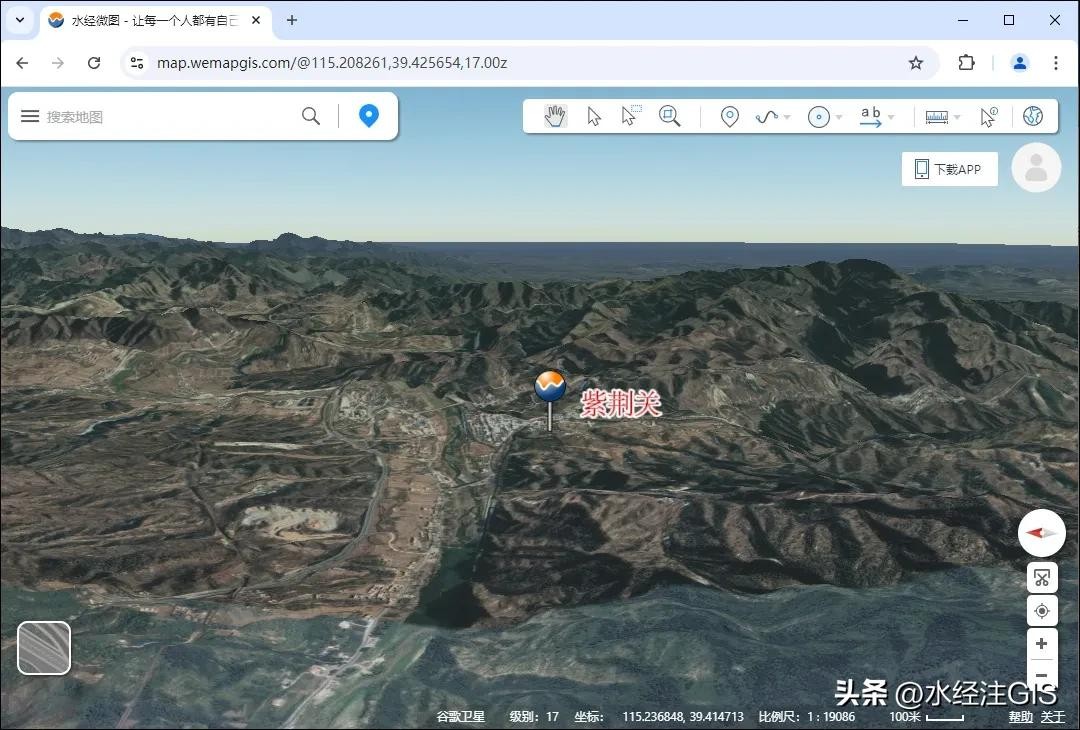This screenshot has width=1080, height=730.
Task: Reset orientation using the compass
Action: pyautogui.click(x=1041, y=533)
